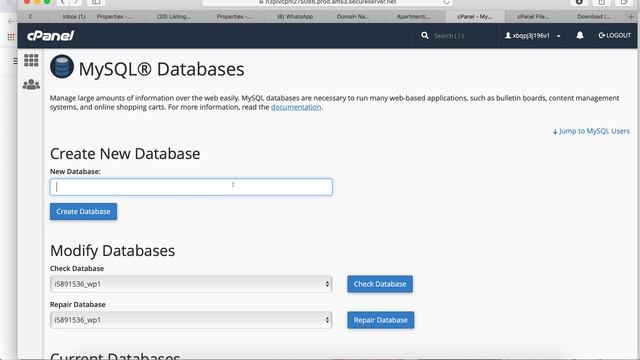
Task: Click the Modify Databases heading
Action: 112,251
